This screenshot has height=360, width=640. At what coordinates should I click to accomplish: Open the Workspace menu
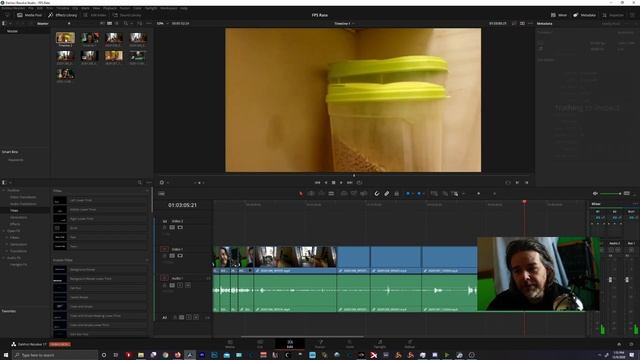tap(169, 8)
